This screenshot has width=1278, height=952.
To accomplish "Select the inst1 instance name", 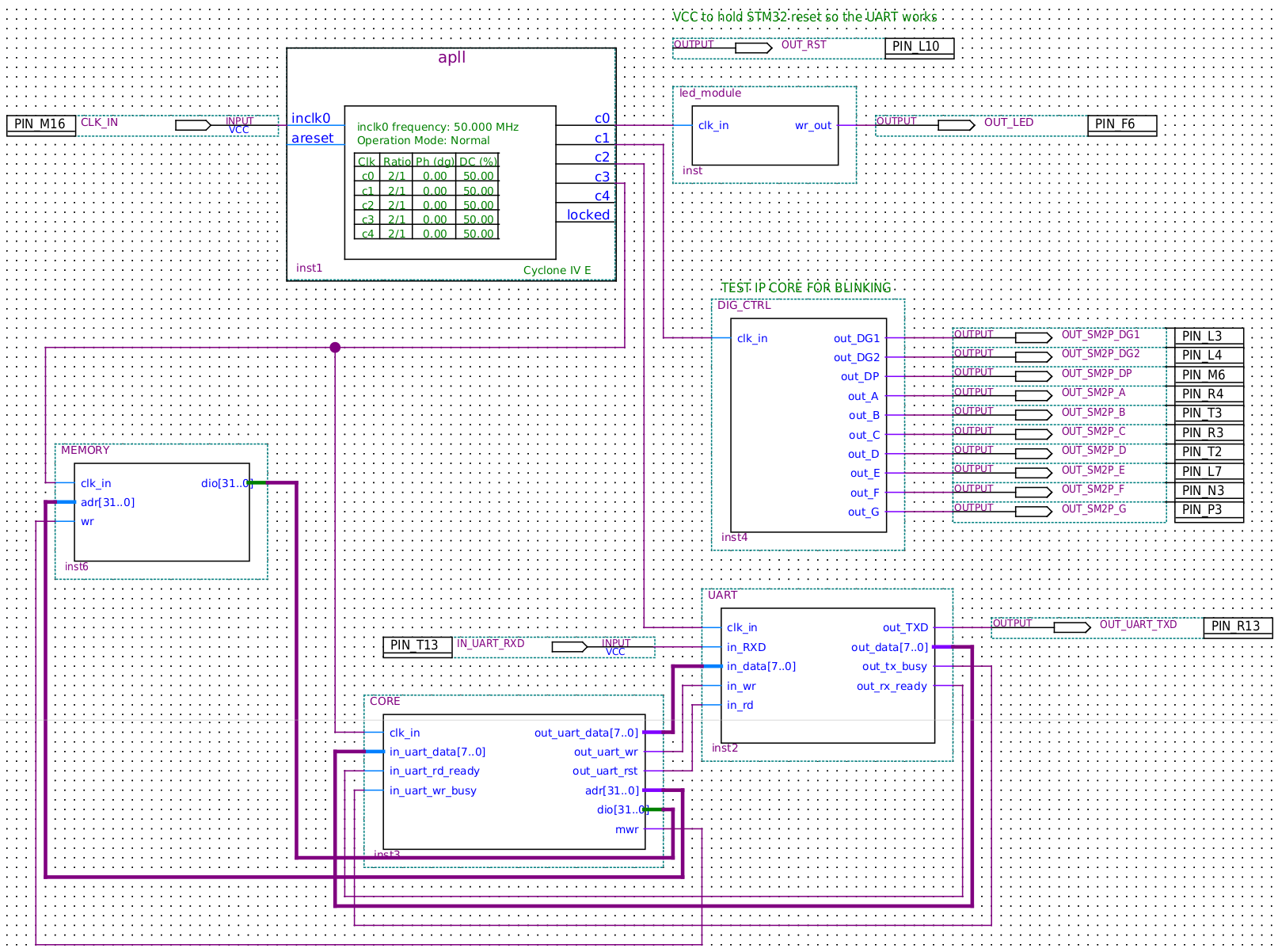I will (309, 268).
